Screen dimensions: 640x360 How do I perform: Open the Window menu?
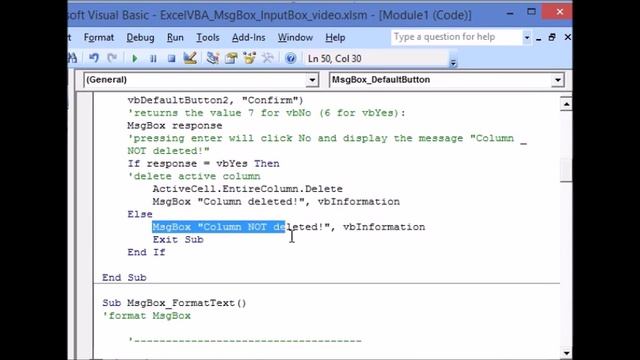click(x=295, y=38)
